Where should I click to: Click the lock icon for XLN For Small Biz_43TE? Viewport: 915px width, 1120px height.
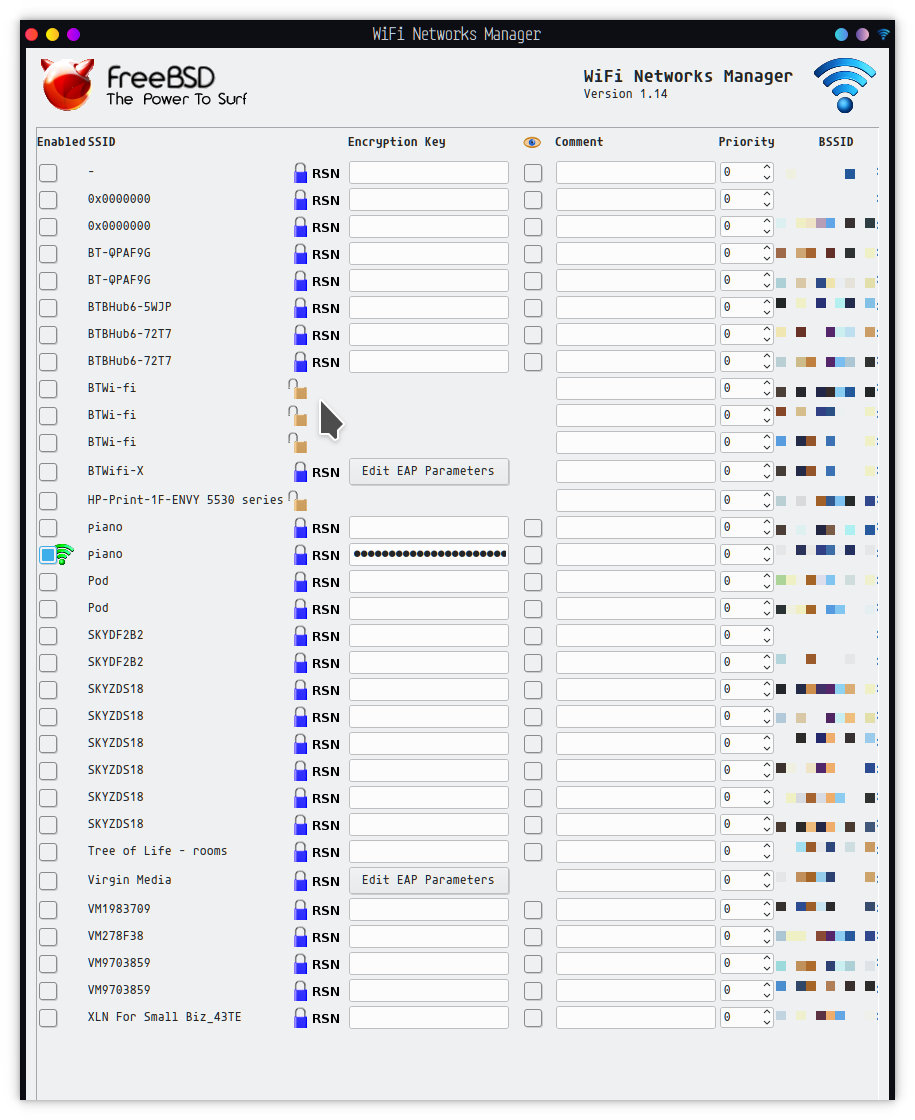300,1018
